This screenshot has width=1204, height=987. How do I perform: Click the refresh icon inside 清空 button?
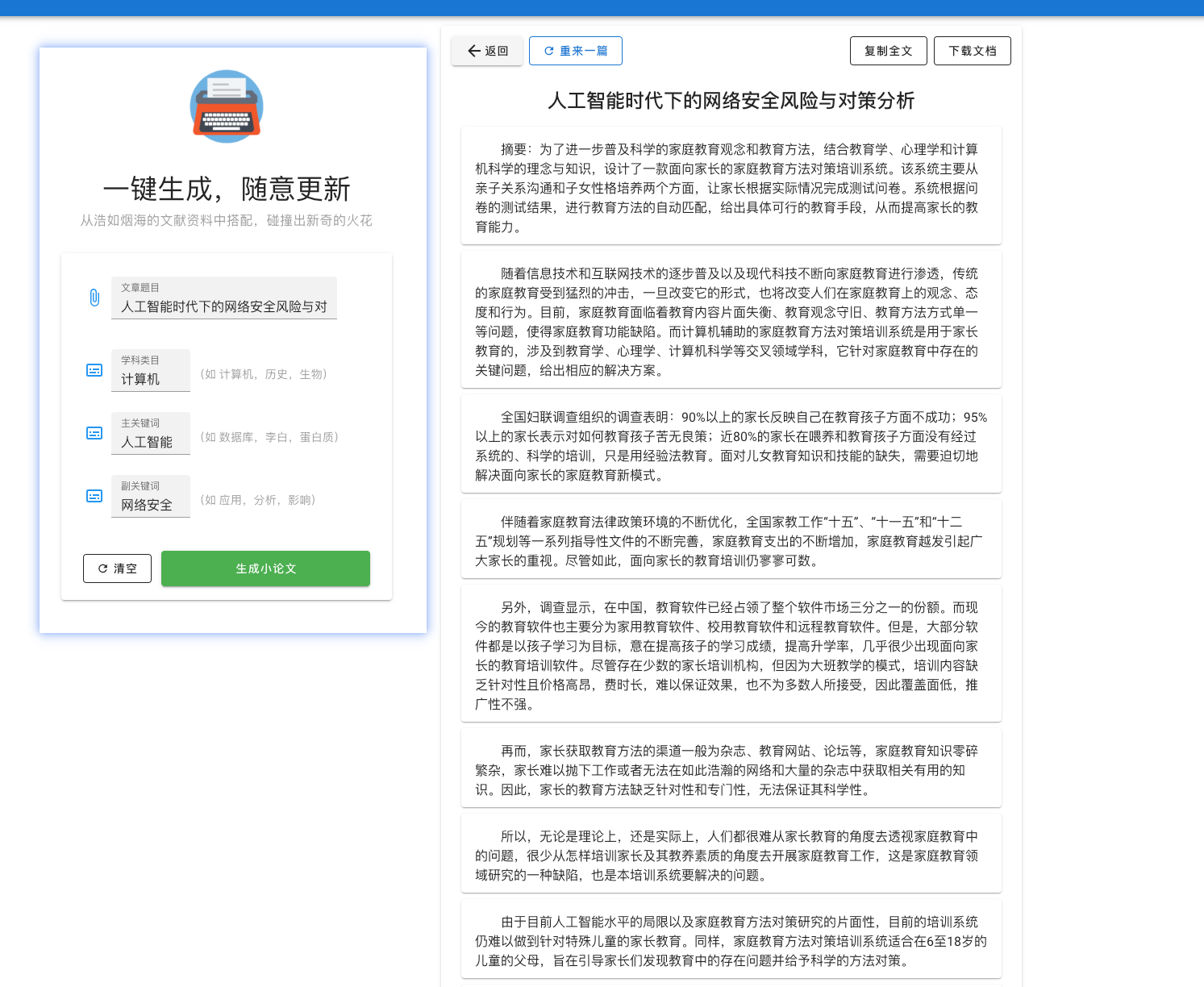(102, 568)
